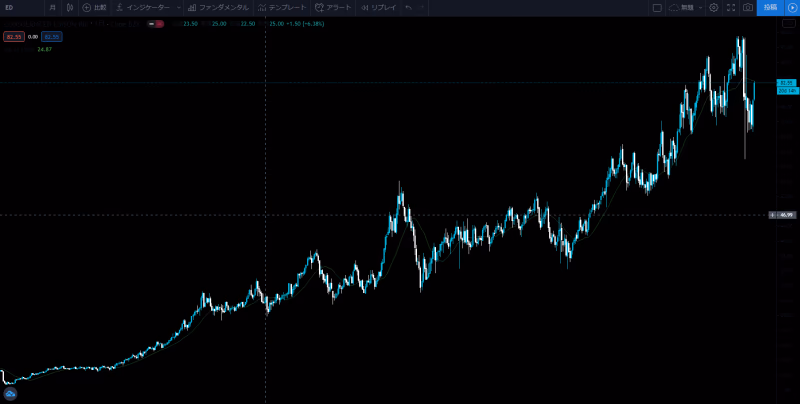The width and height of the screenshot is (800, 404).
Task: Select the 月 monthly timeframe selector
Action: tap(52, 7)
